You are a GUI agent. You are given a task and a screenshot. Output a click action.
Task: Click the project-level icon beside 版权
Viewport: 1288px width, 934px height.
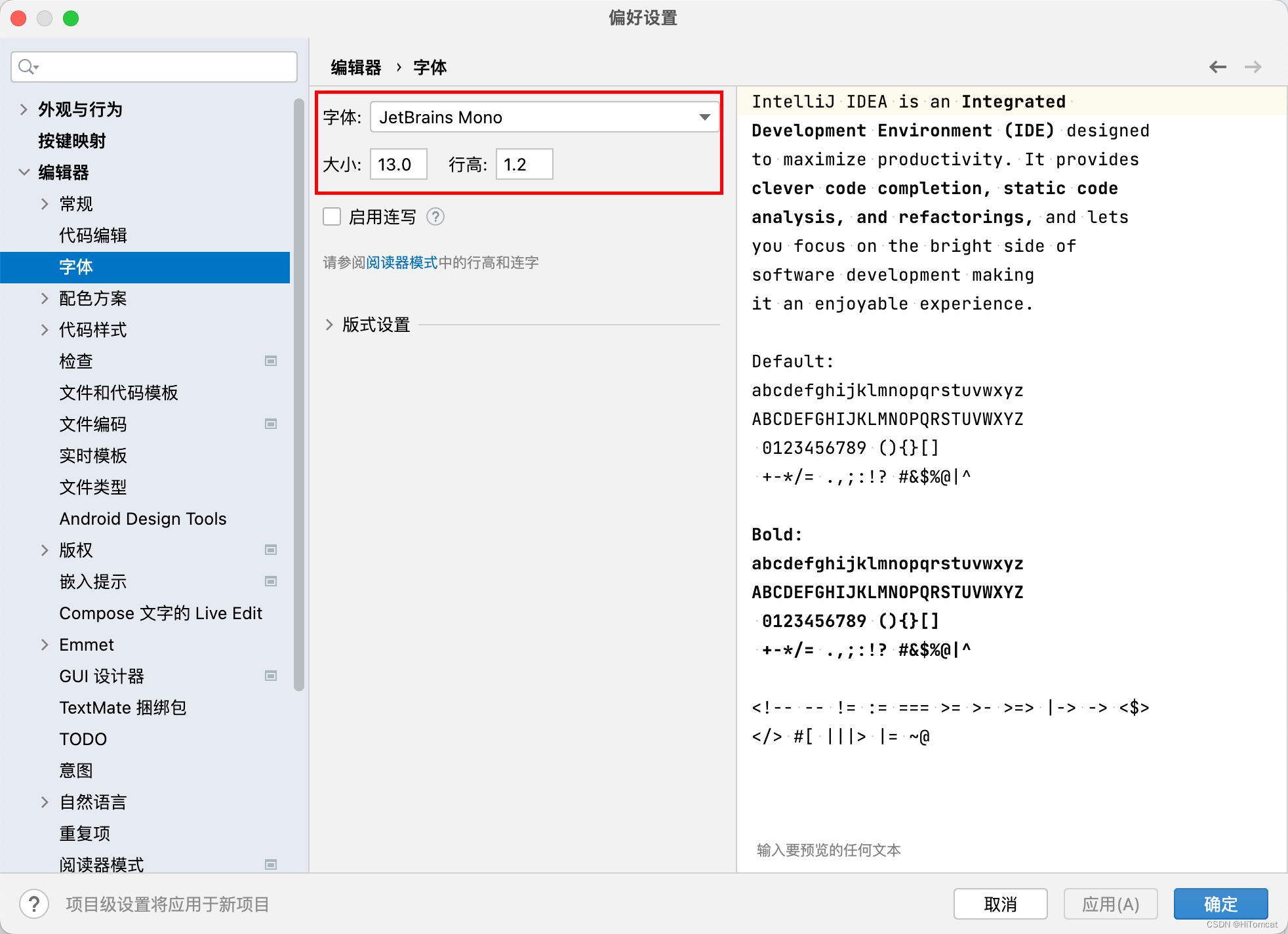click(271, 550)
